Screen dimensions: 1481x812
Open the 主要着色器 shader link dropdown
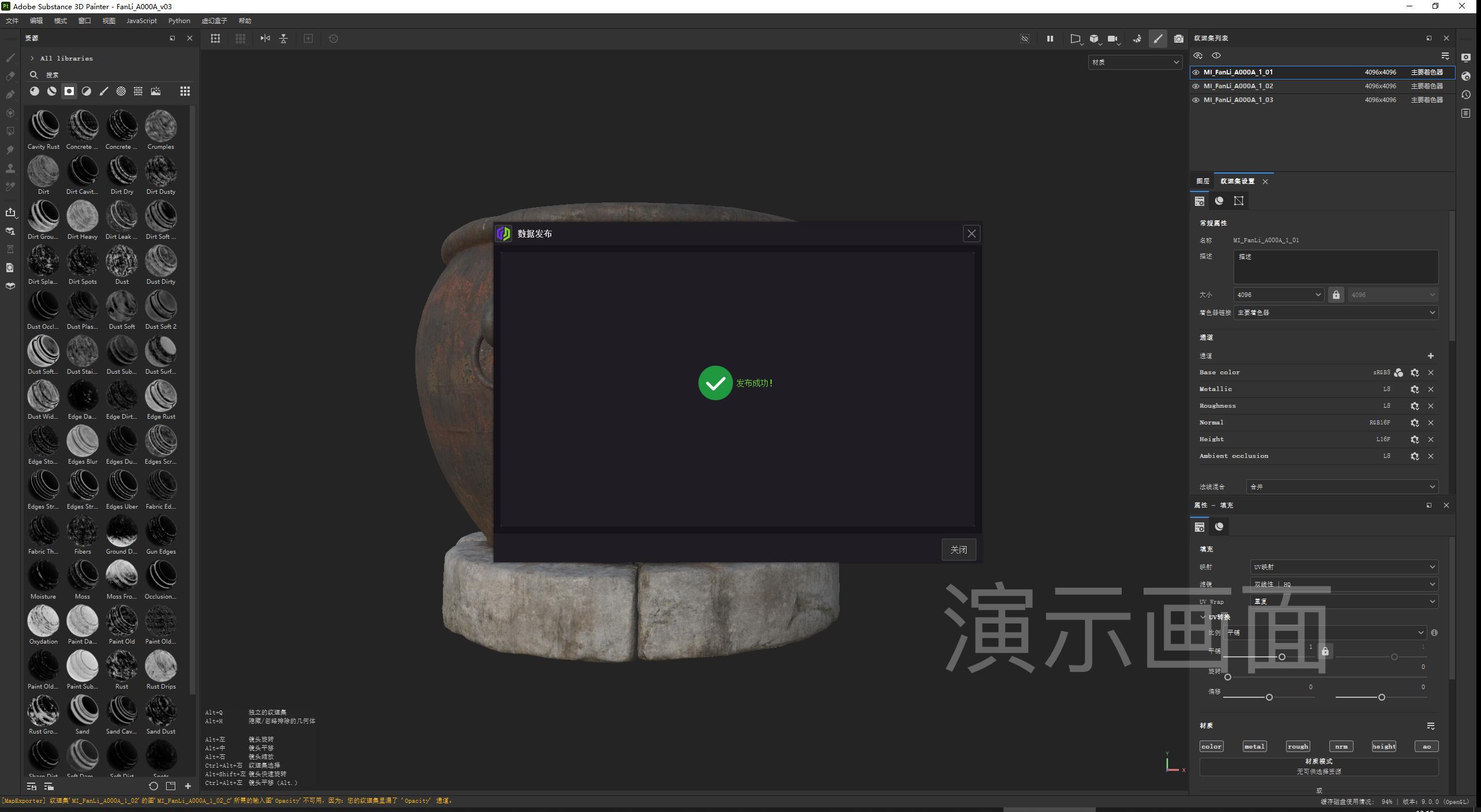pyautogui.click(x=1336, y=313)
